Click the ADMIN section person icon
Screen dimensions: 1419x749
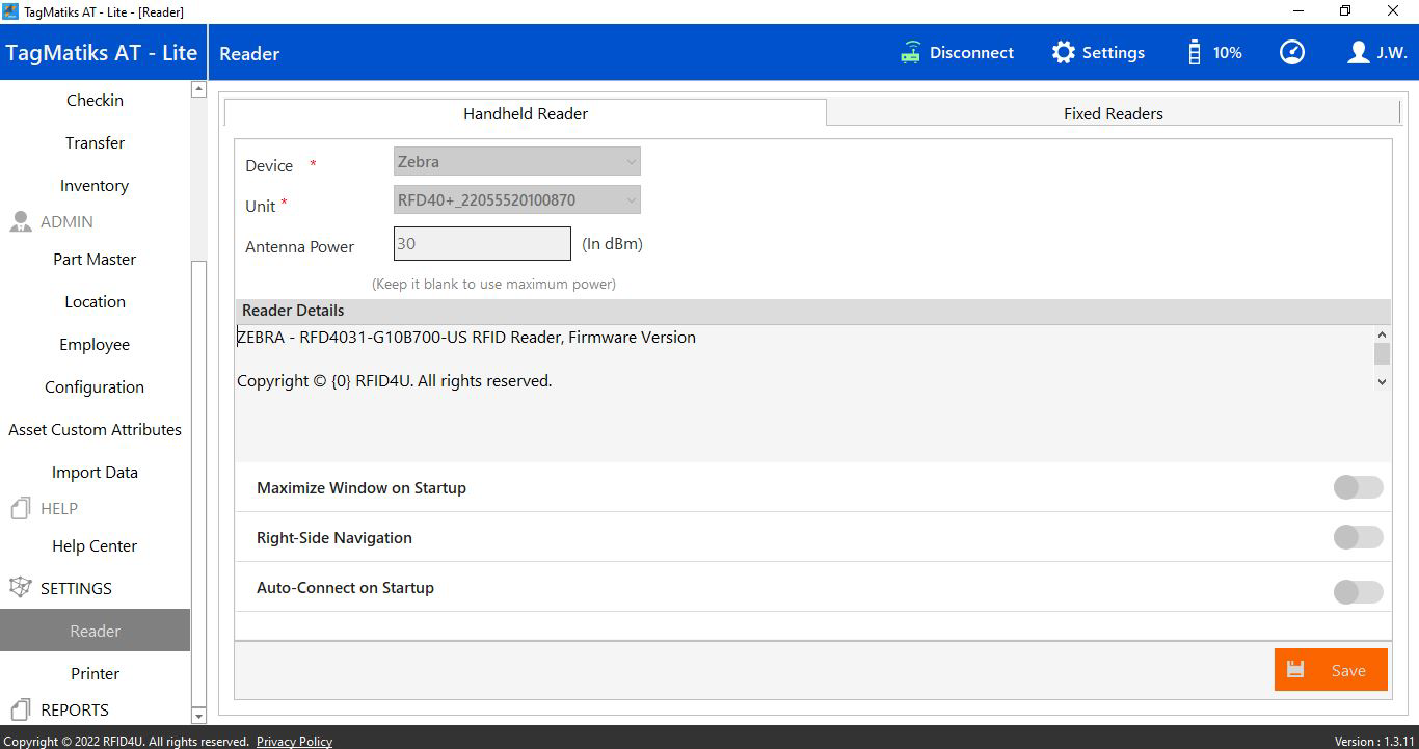pyautogui.click(x=20, y=222)
